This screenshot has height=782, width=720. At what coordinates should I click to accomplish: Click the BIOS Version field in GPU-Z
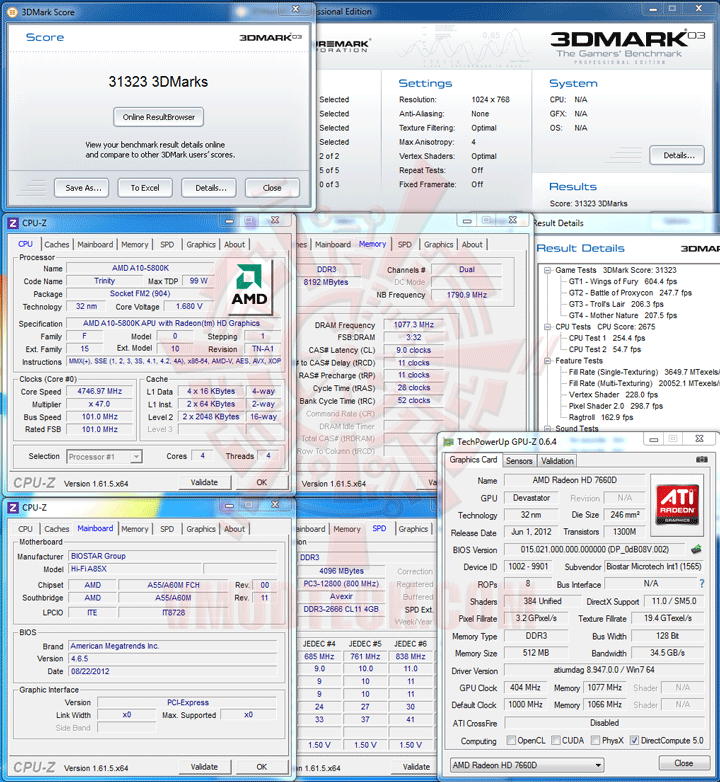click(x=595, y=550)
